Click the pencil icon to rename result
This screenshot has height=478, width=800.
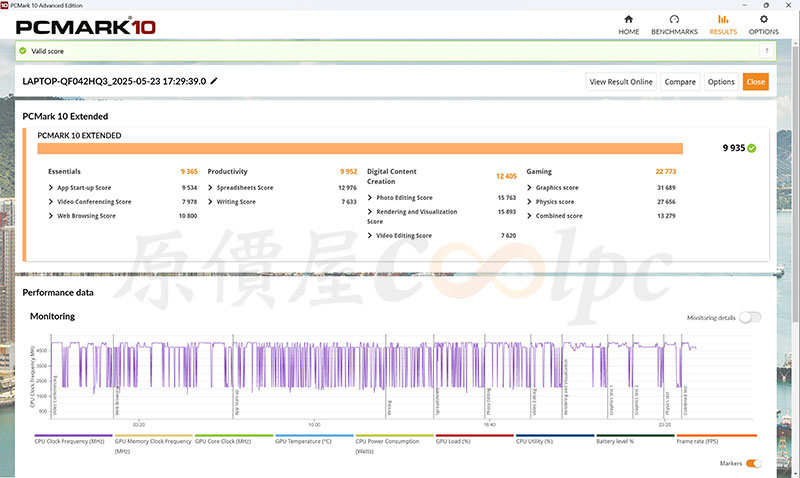214,81
